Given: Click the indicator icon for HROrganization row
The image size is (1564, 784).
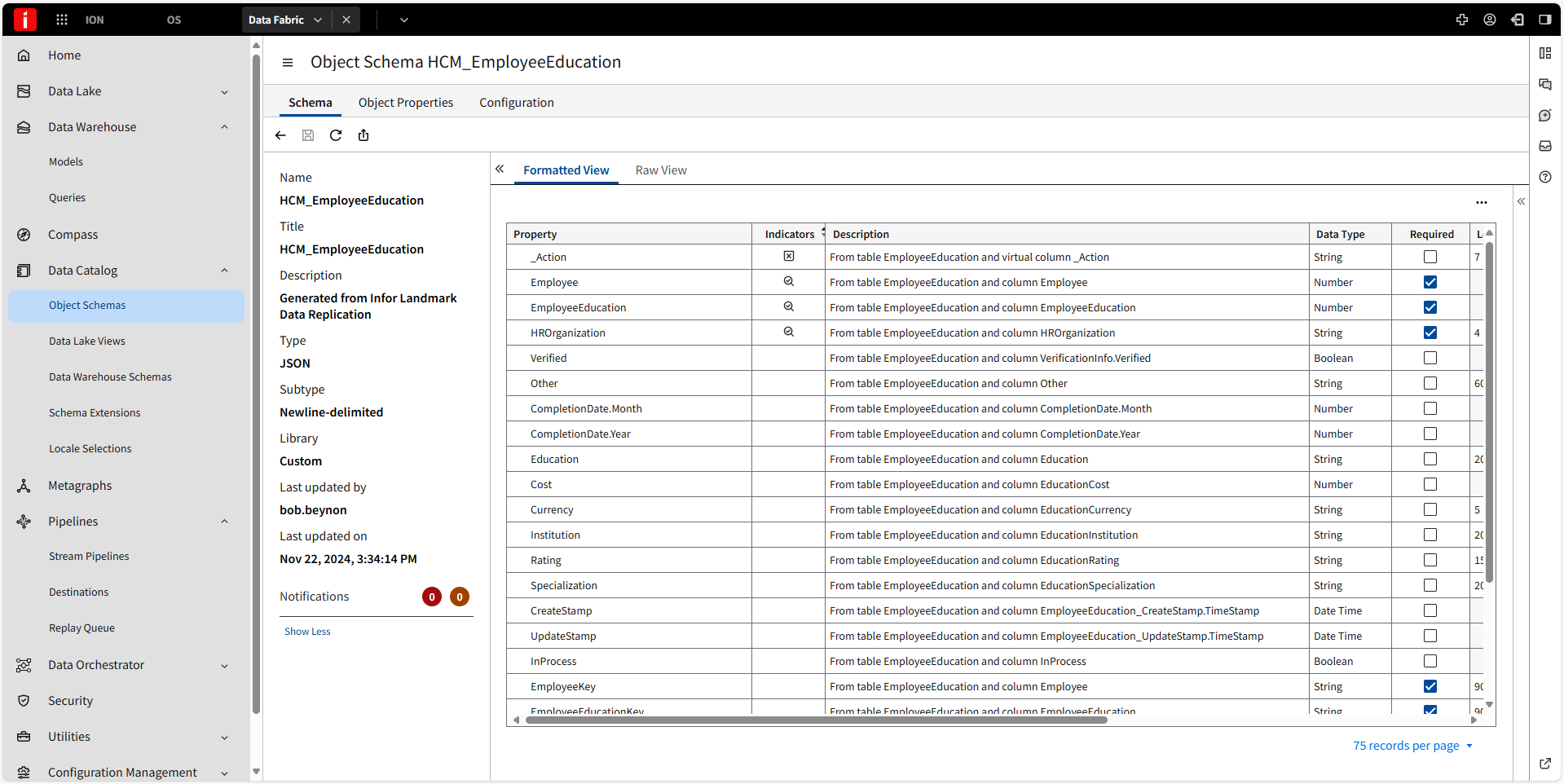Looking at the screenshot, I should [x=789, y=332].
